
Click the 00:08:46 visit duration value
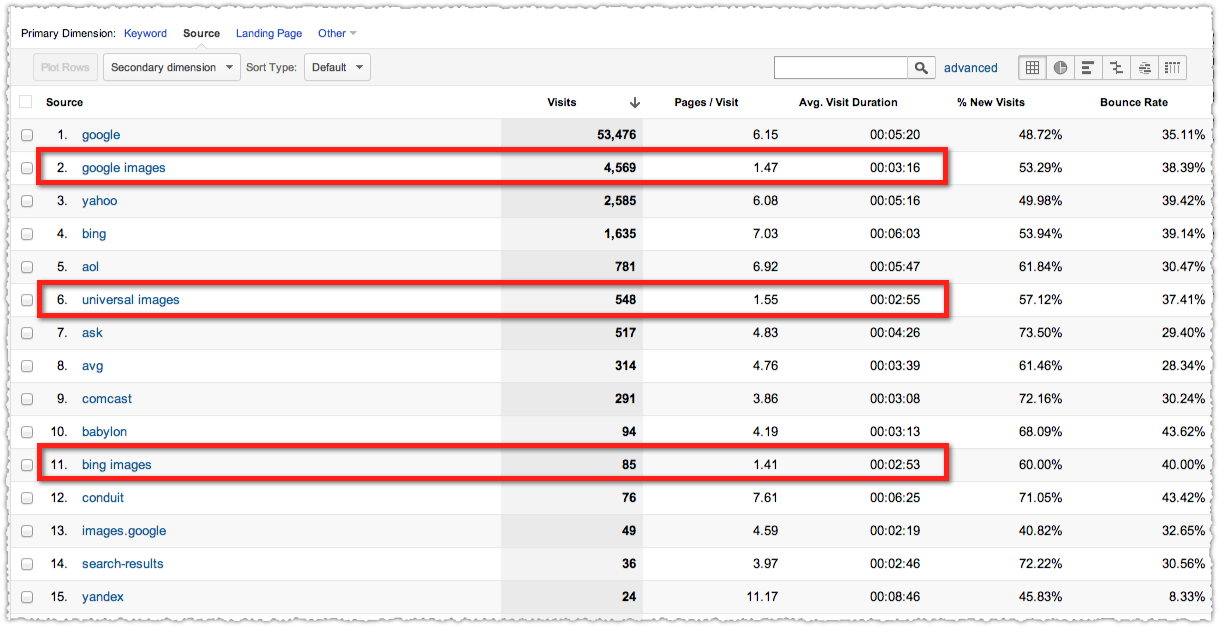(895, 597)
